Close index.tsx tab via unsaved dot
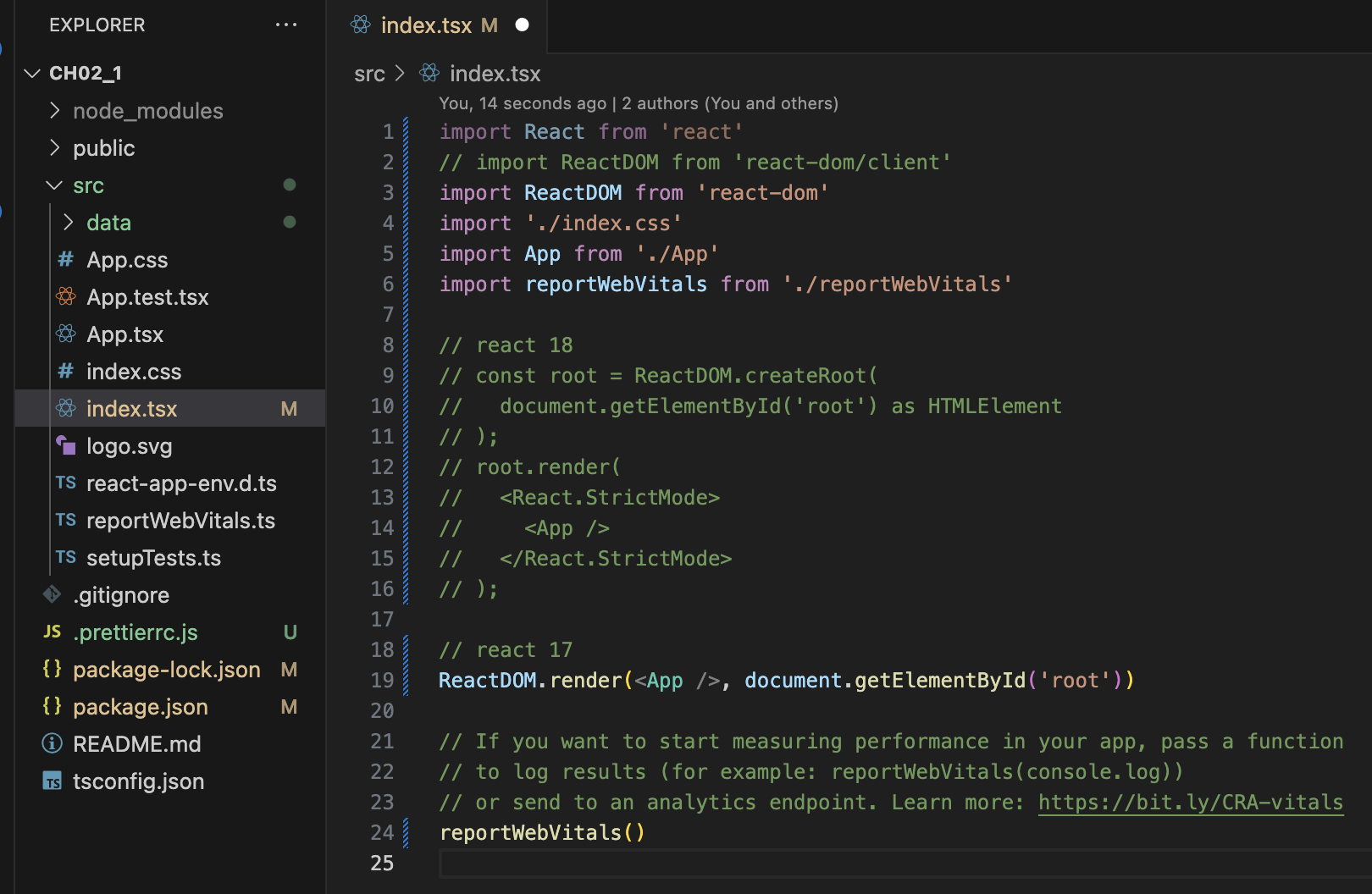This screenshot has height=894, width=1372. 523,25
